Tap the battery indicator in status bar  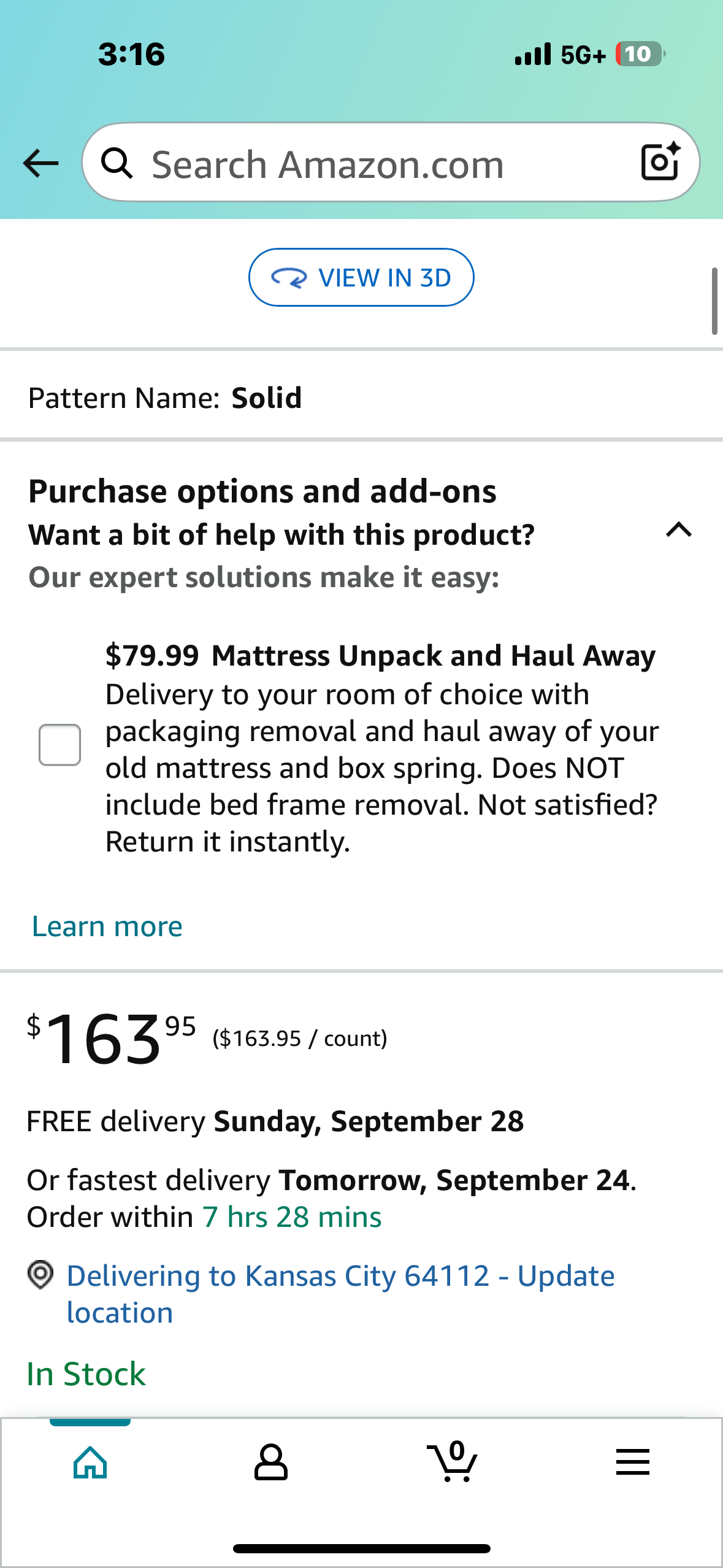click(640, 54)
